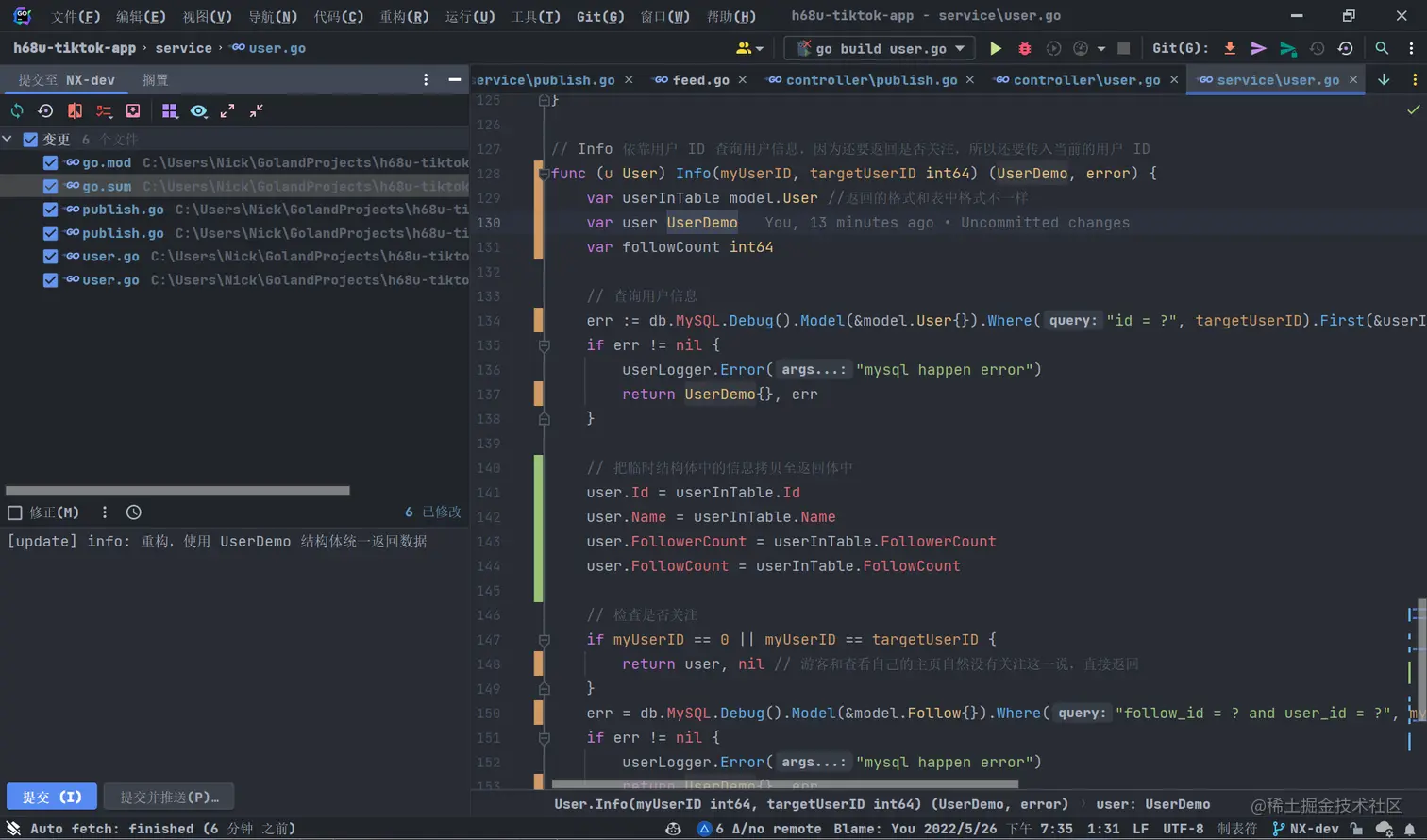Image resolution: width=1427 pixels, height=840 pixels.
Task: Open the profiler run dropdown arrow
Action: pos(1100,48)
